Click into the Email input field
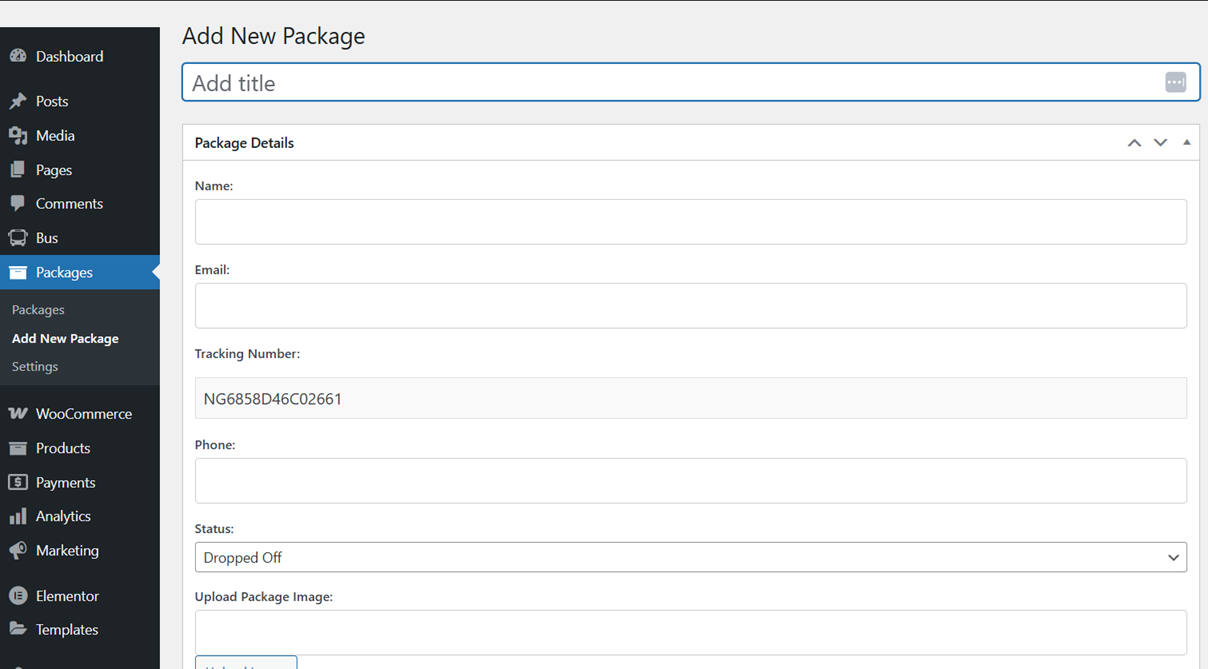Screen dimensions: 1208x669 [x=690, y=306]
